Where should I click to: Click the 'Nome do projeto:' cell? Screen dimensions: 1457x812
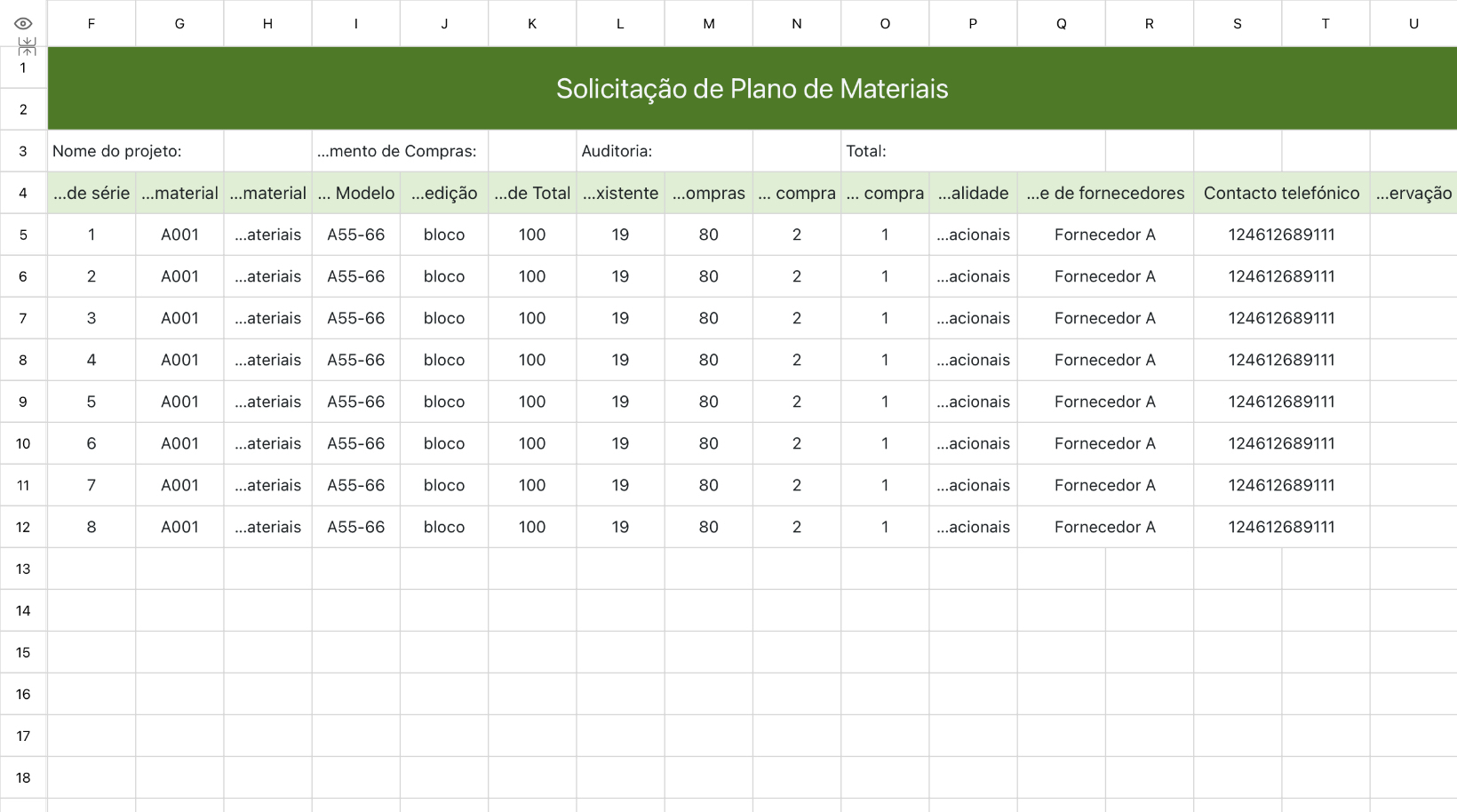(135, 151)
